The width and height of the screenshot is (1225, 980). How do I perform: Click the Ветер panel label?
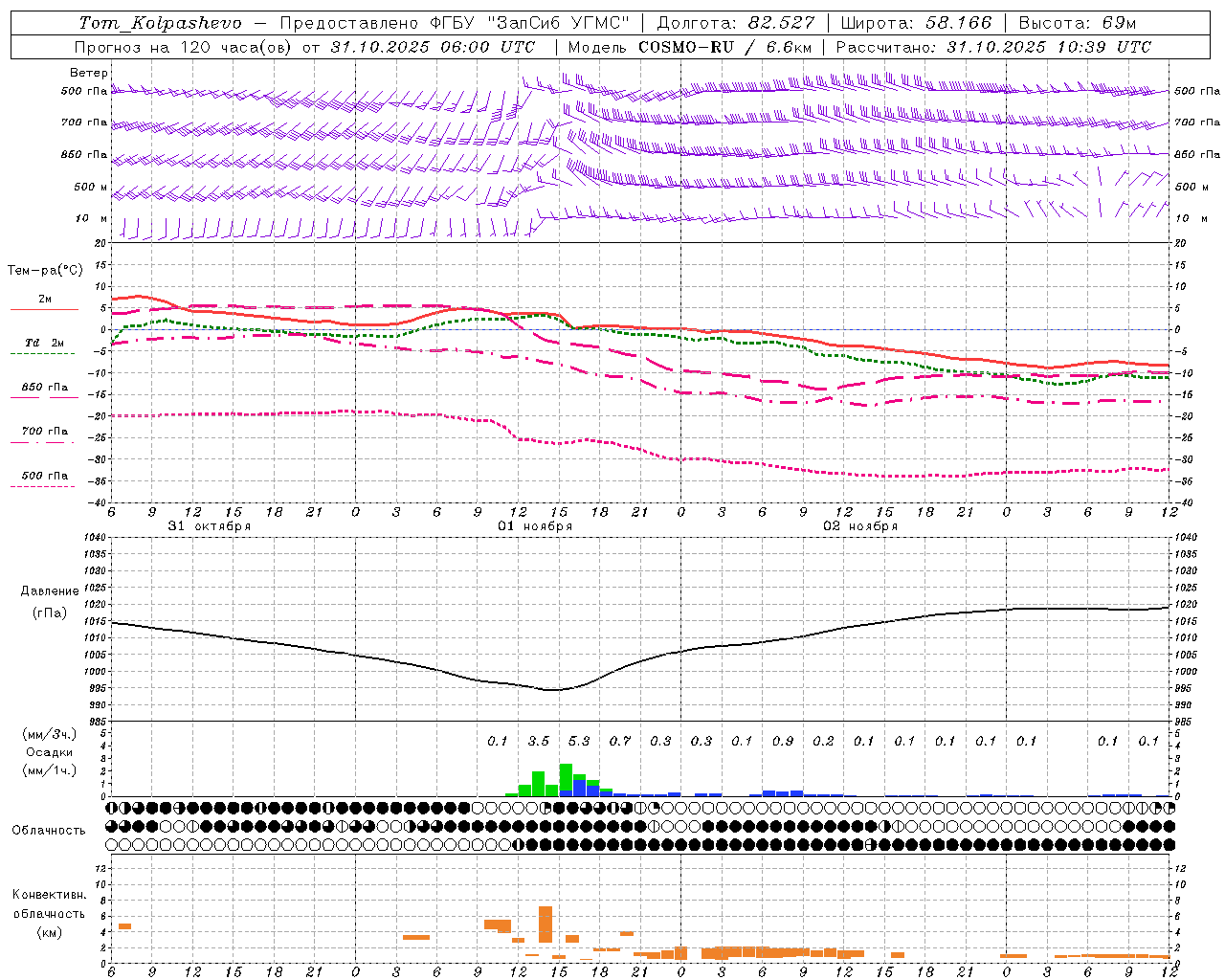(89, 73)
